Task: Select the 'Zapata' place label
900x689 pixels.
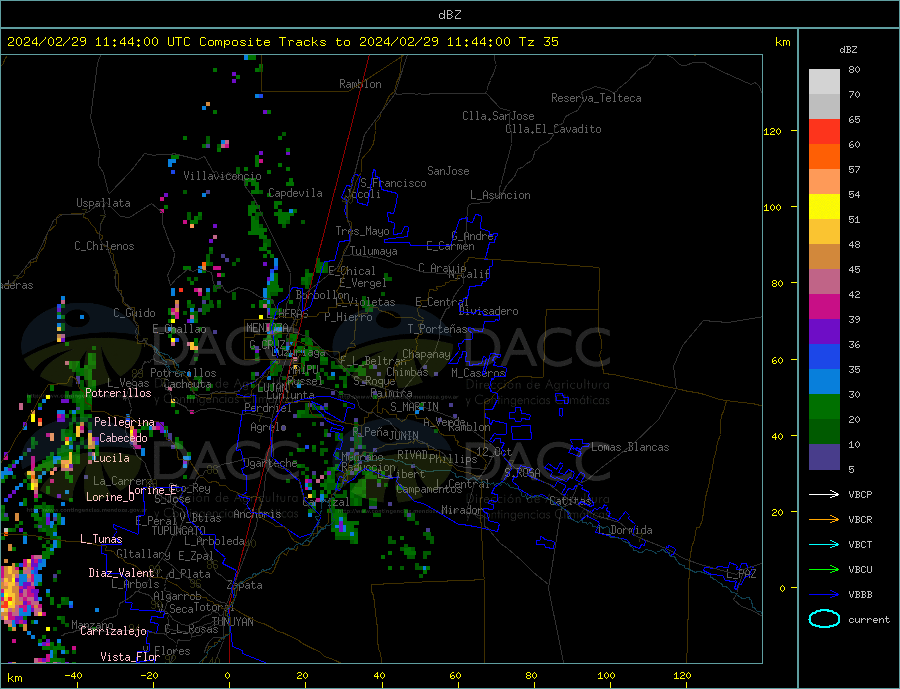Action: pos(245,585)
